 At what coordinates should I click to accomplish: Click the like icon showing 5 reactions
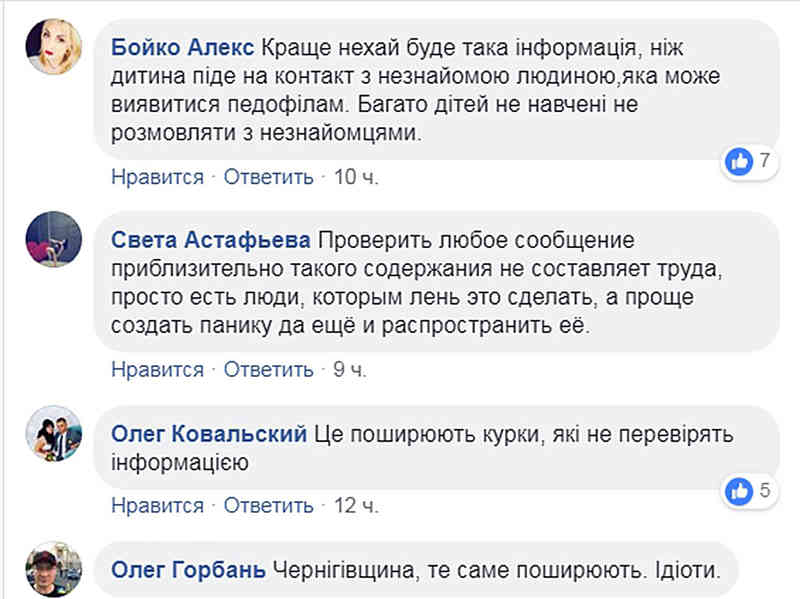click(739, 490)
